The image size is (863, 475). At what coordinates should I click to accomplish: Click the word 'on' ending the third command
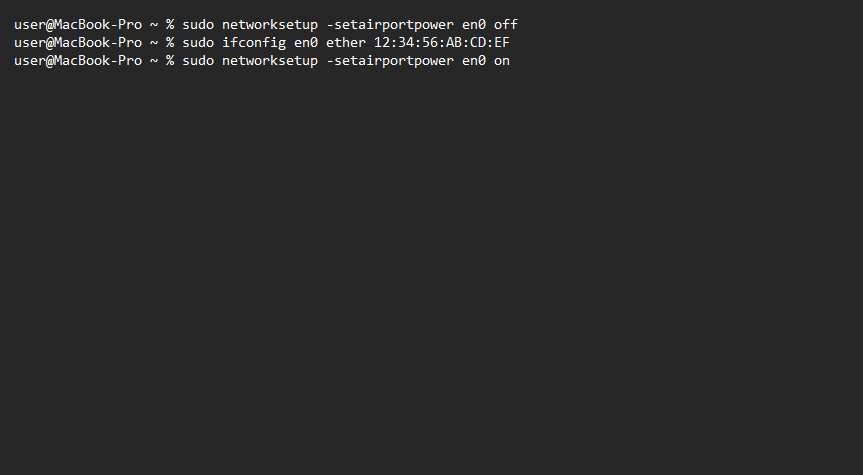(502, 60)
